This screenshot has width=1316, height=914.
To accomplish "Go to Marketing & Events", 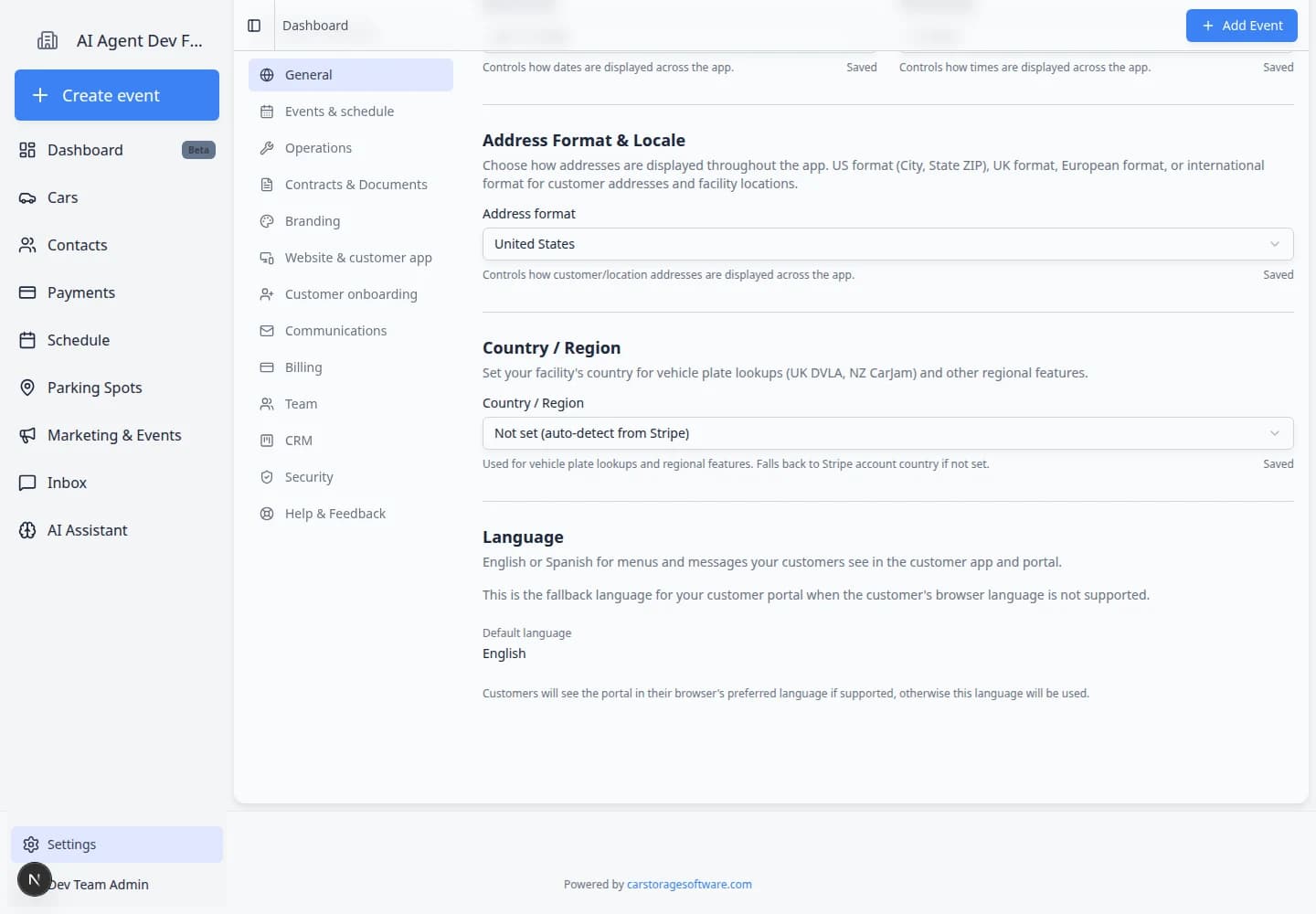I will (x=117, y=435).
